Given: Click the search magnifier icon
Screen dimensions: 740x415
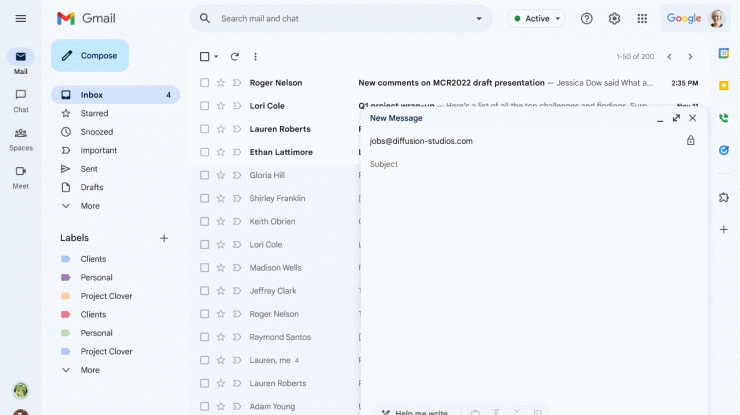Looking at the screenshot, I should click(x=204, y=18).
